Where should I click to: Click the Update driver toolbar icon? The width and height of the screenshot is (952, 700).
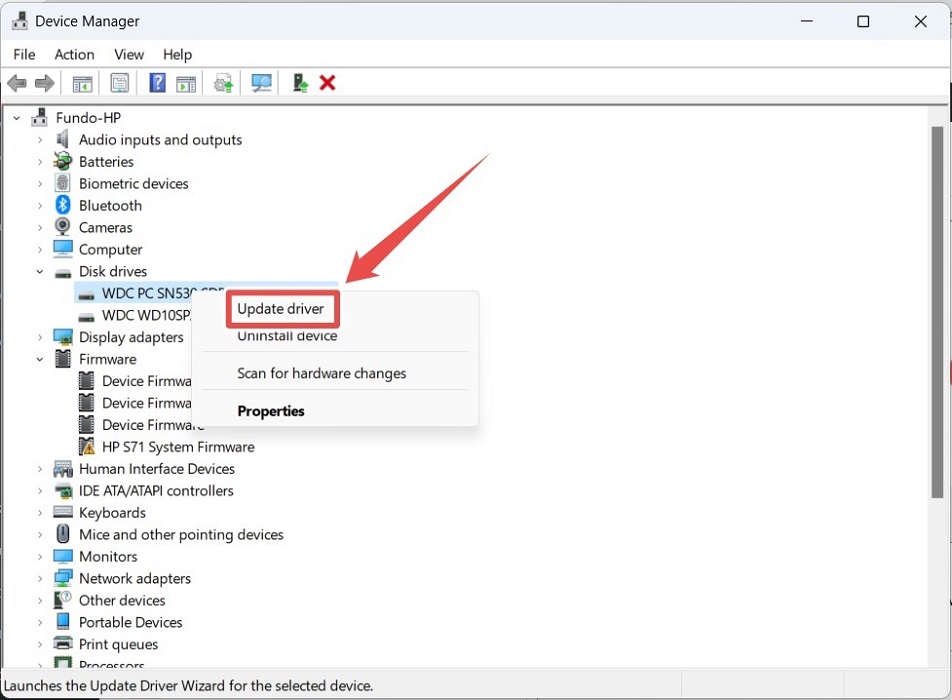(x=222, y=82)
